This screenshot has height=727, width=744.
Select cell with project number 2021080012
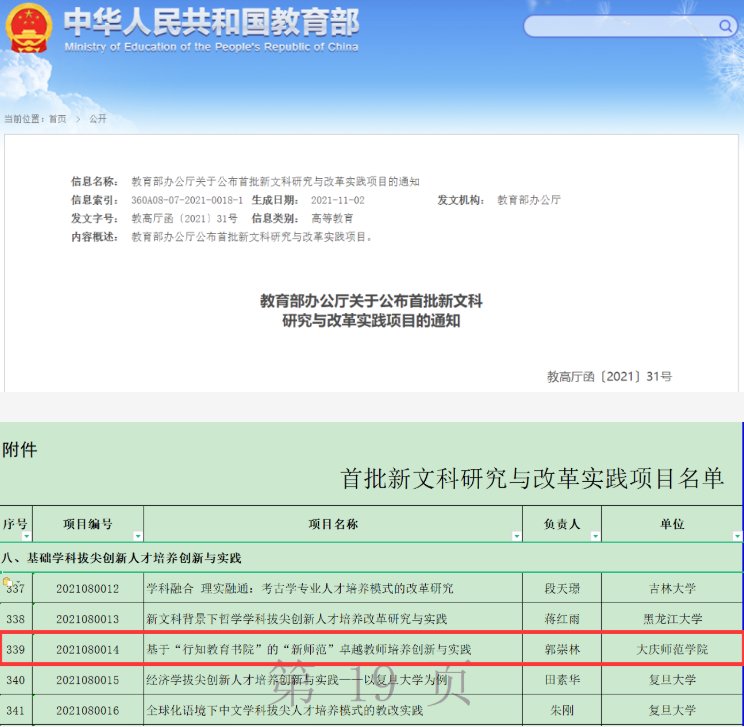(x=88, y=588)
